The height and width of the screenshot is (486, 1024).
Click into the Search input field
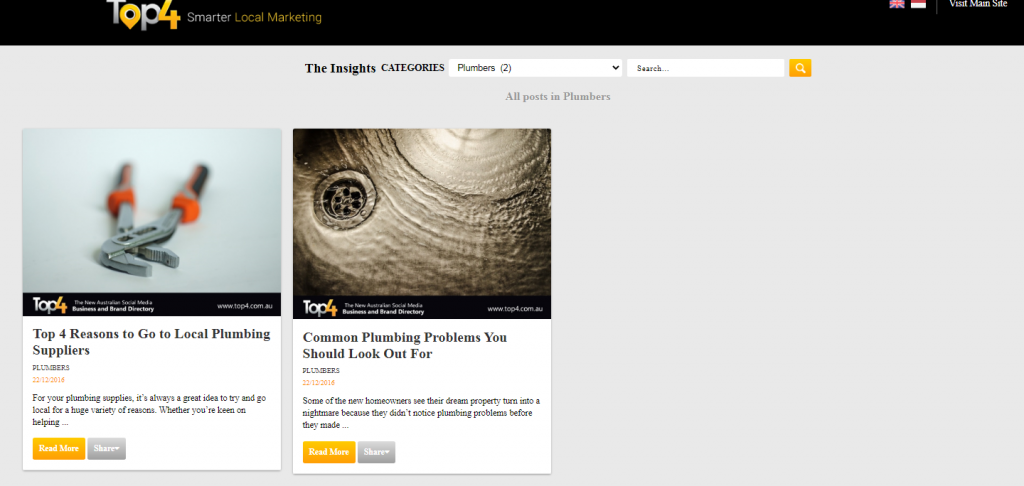705,68
